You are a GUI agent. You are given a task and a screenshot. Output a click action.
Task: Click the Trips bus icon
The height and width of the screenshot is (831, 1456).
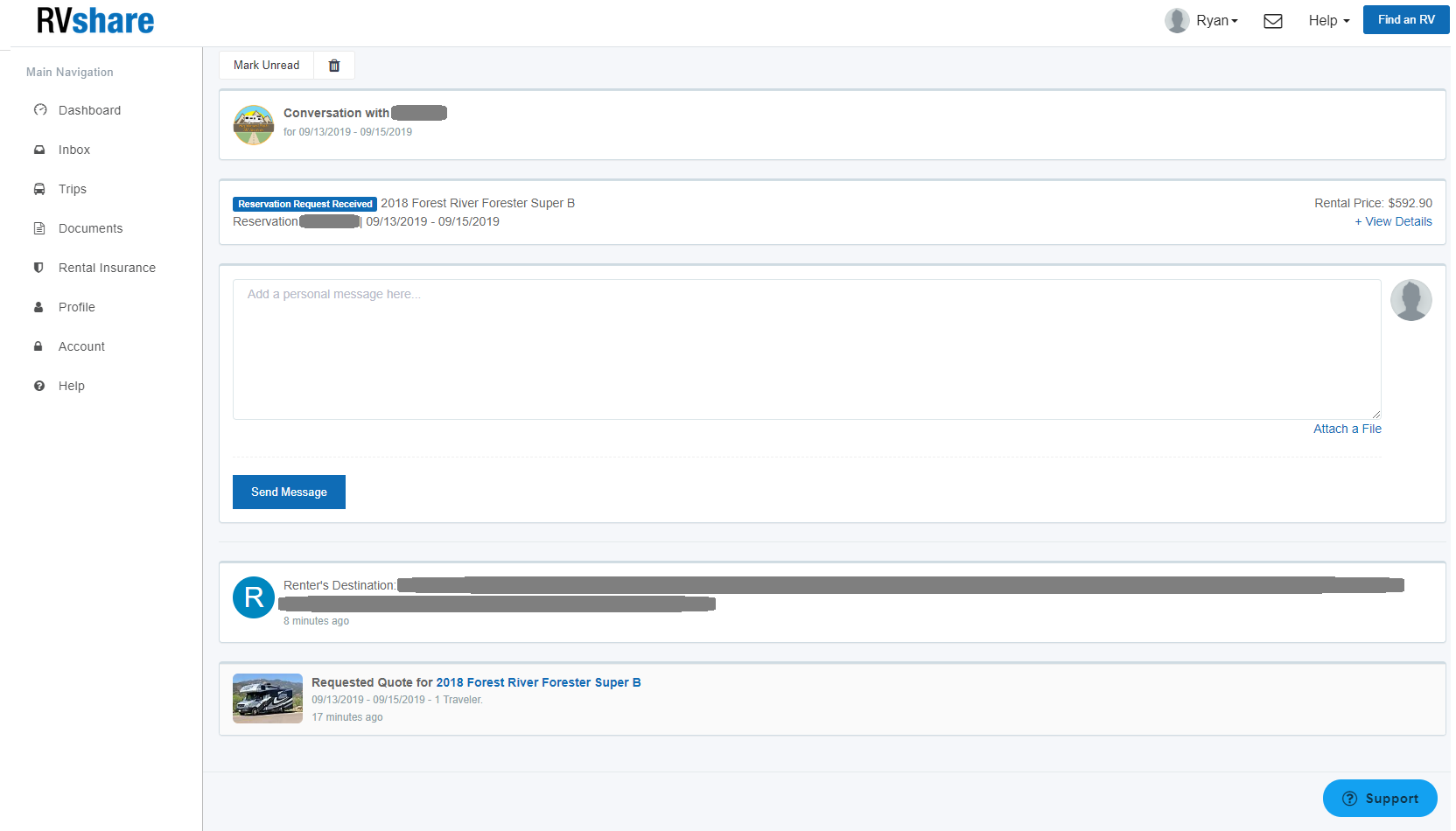tap(39, 189)
